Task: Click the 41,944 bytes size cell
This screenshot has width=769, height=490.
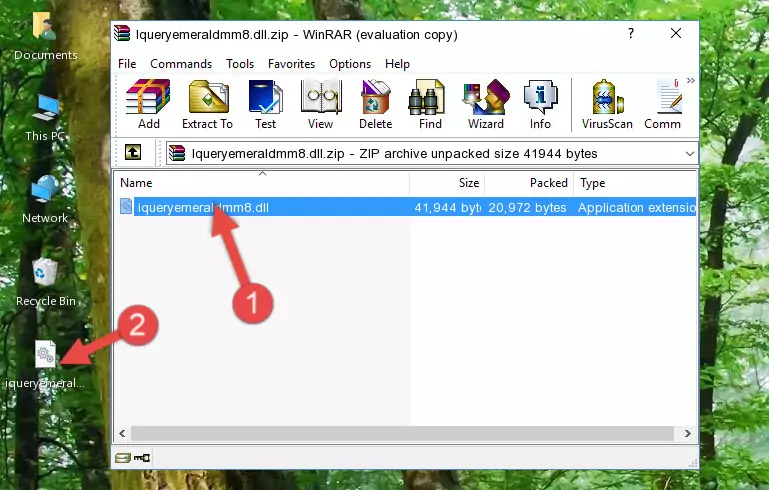Action: click(447, 207)
